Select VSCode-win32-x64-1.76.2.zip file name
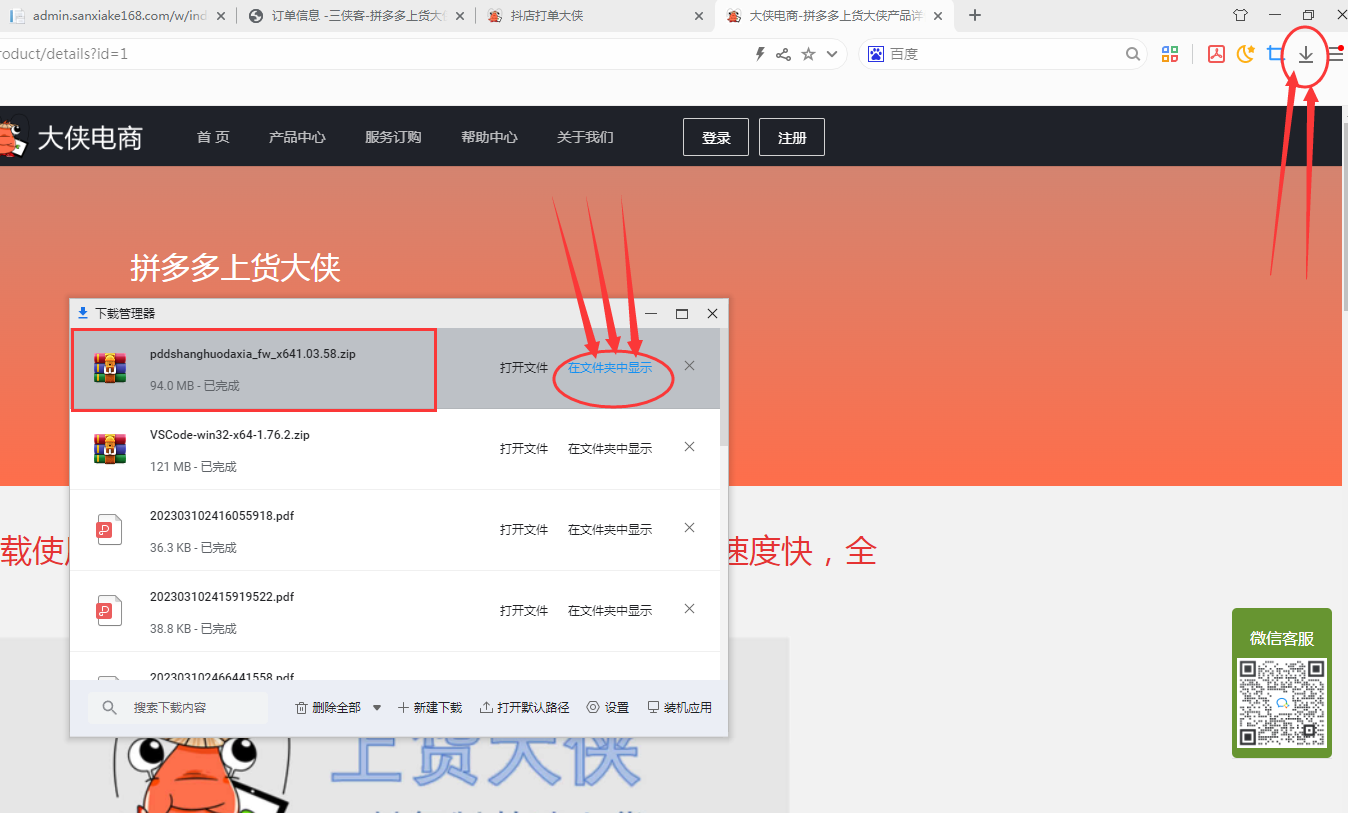Viewport: 1348px width, 813px height. coord(230,435)
